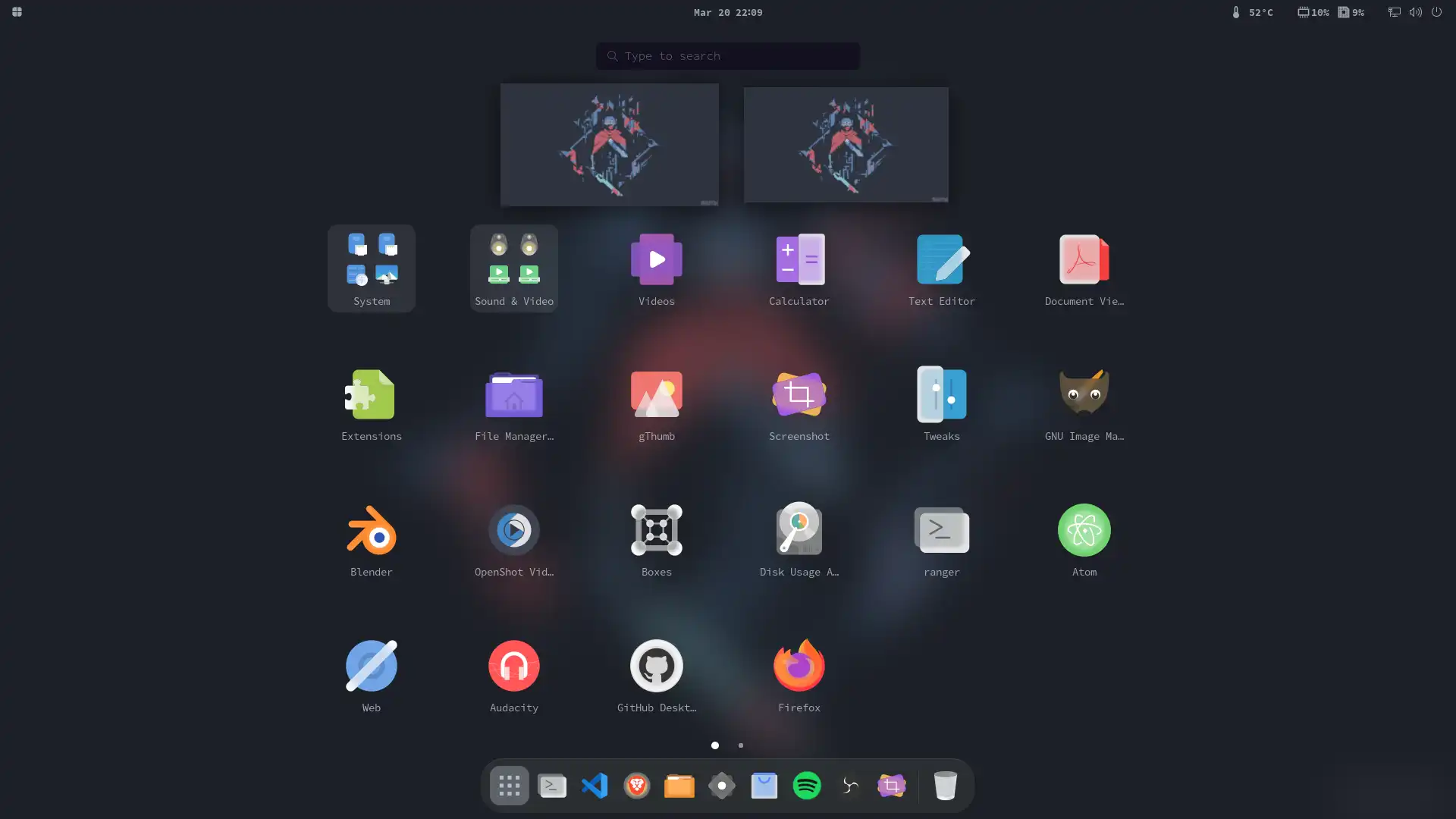
Task: Launch OpenShot Video editor
Action: tap(514, 530)
